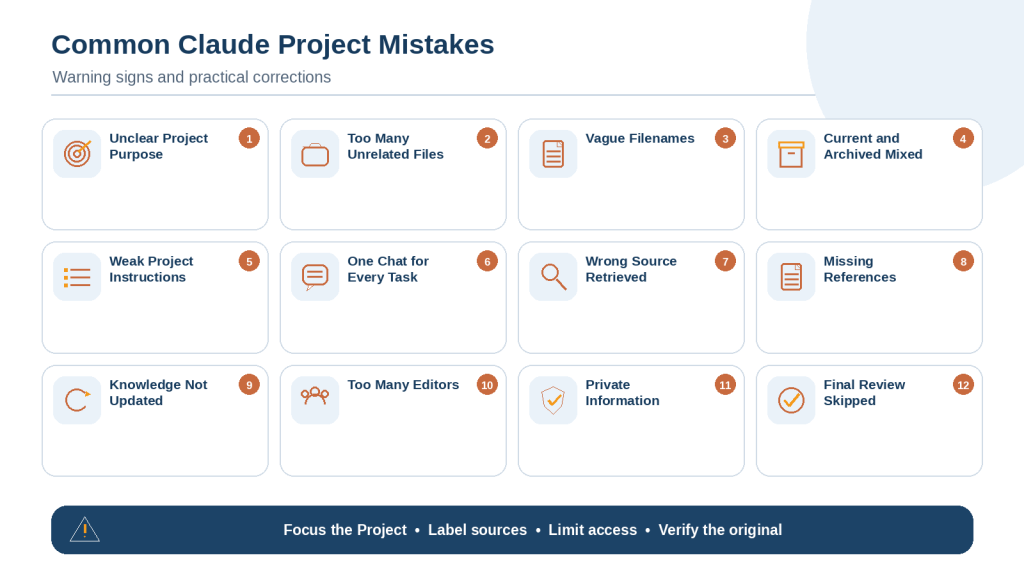Click the warning triangle icon in the bottom banner
Viewport: 1024px width, 576px height.
click(85, 530)
